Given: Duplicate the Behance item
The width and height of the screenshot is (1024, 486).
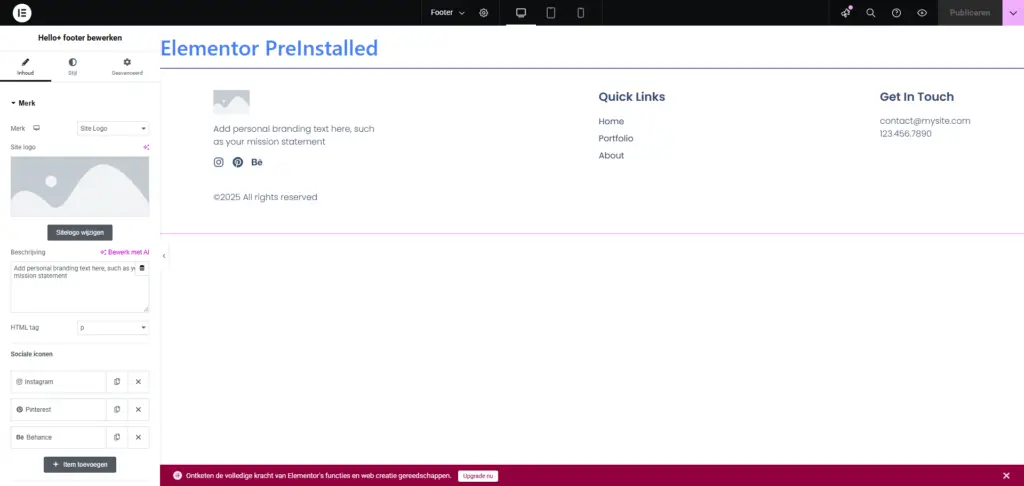Looking at the screenshot, I should click(117, 437).
